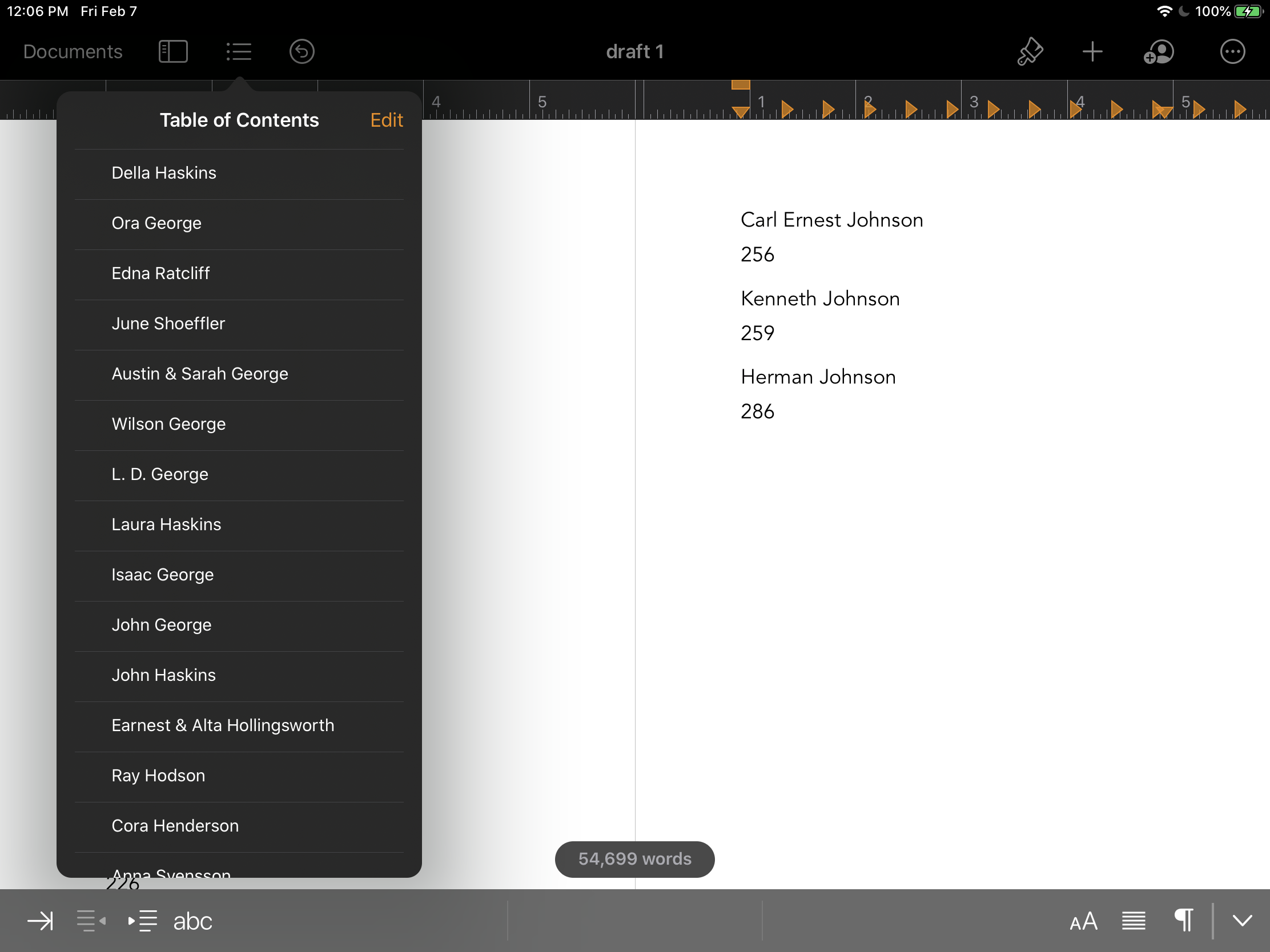The width and height of the screenshot is (1270, 952).
Task: Tap Edit in Table of Contents
Action: click(x=387, y=120)
